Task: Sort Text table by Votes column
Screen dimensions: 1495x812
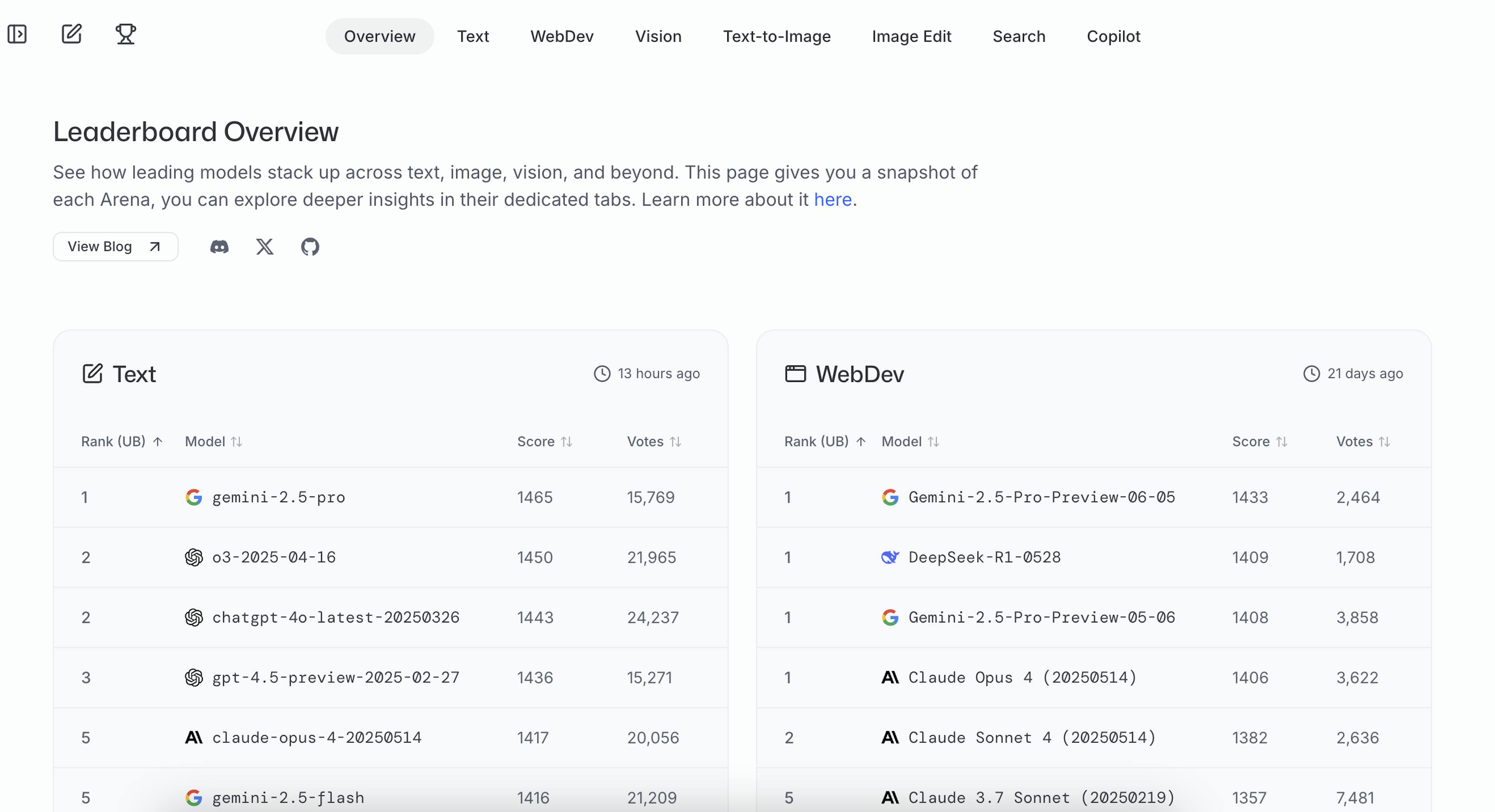Action: 654,442
